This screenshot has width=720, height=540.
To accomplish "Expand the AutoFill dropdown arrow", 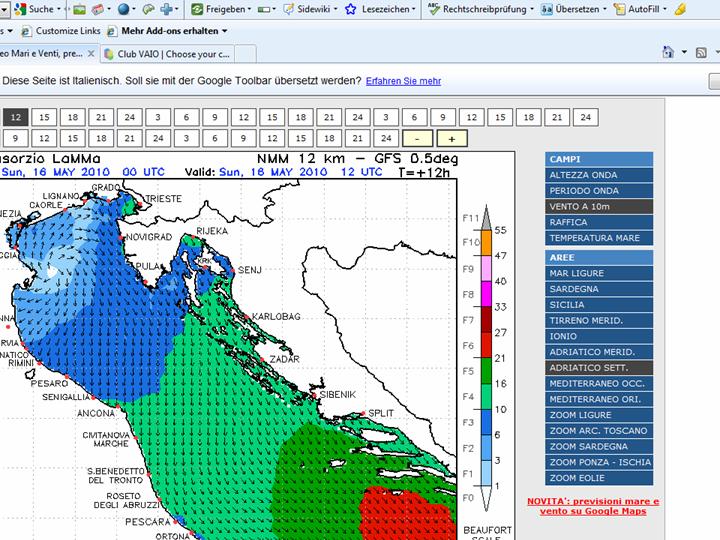I will tap(665, 9).
